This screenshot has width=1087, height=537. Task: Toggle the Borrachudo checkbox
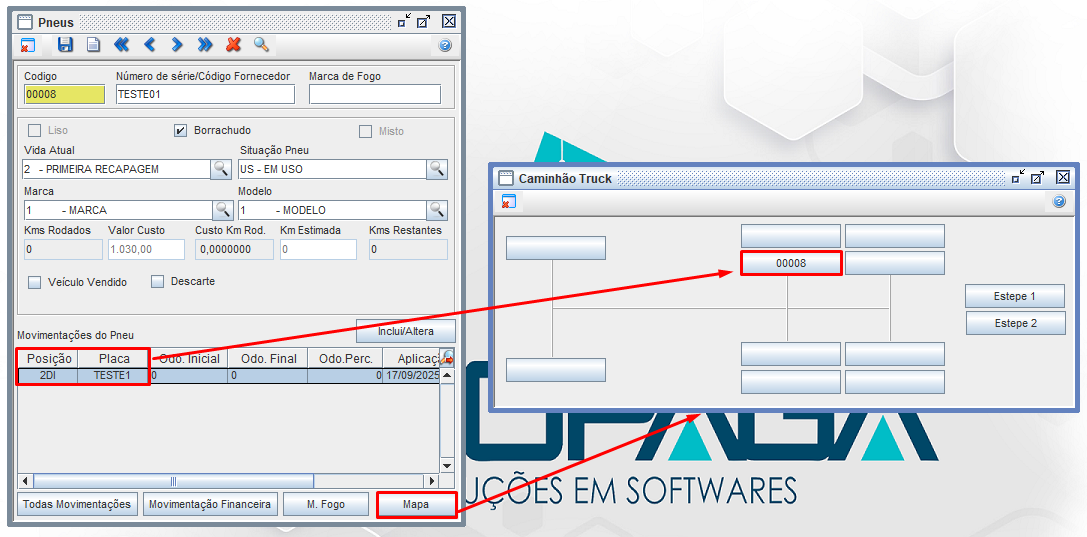(181, 131)
